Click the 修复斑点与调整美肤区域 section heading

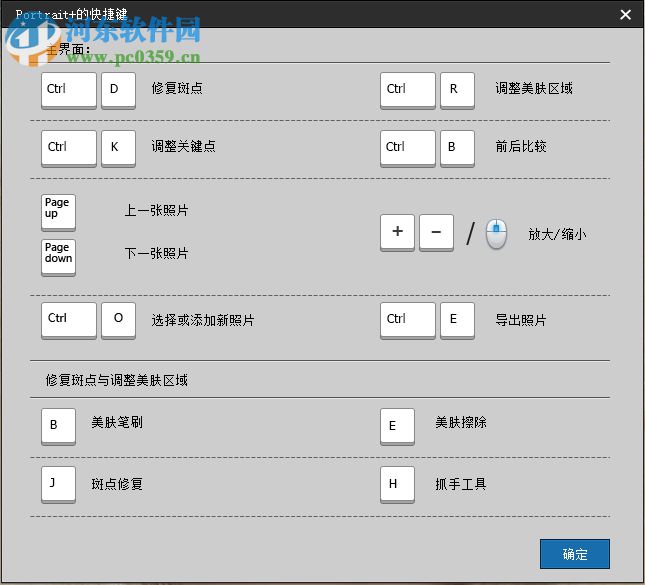coord(116,380)
